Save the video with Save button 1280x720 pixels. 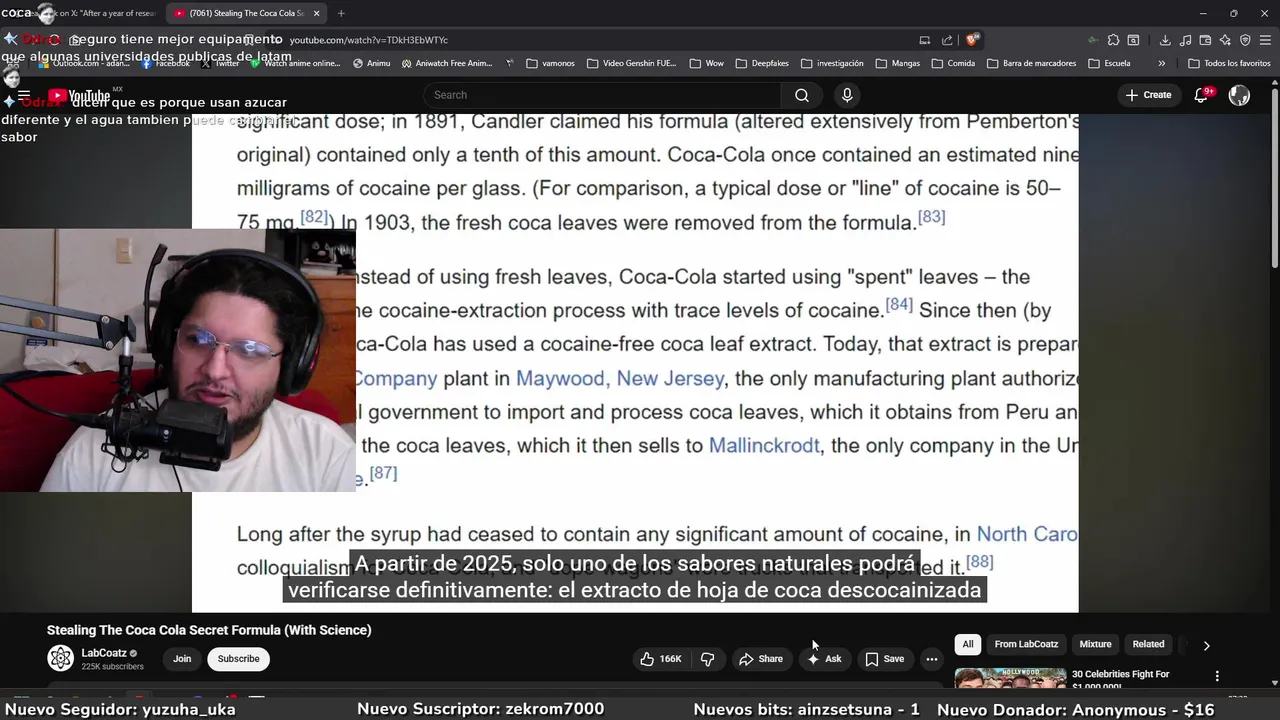[884, 659]
